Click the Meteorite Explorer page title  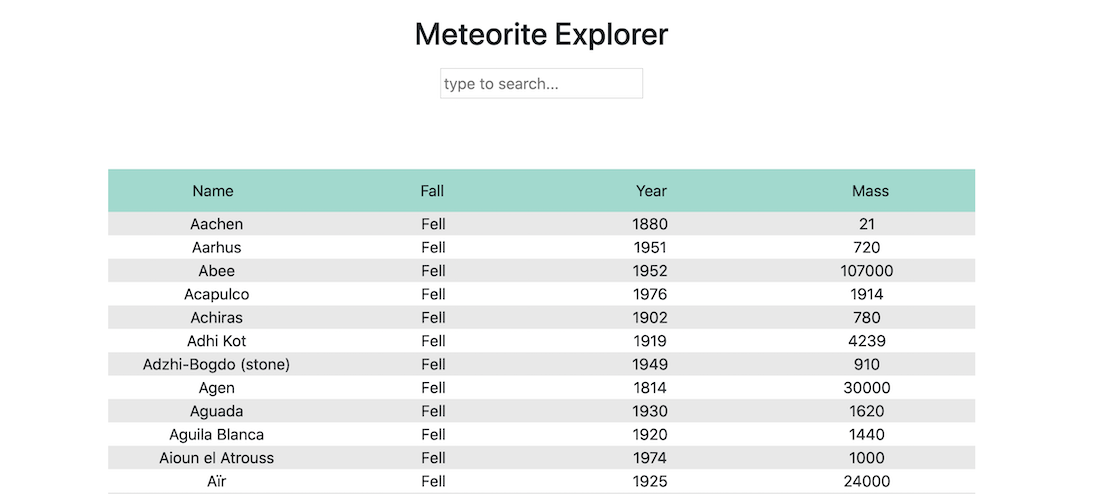click(541, 35)
